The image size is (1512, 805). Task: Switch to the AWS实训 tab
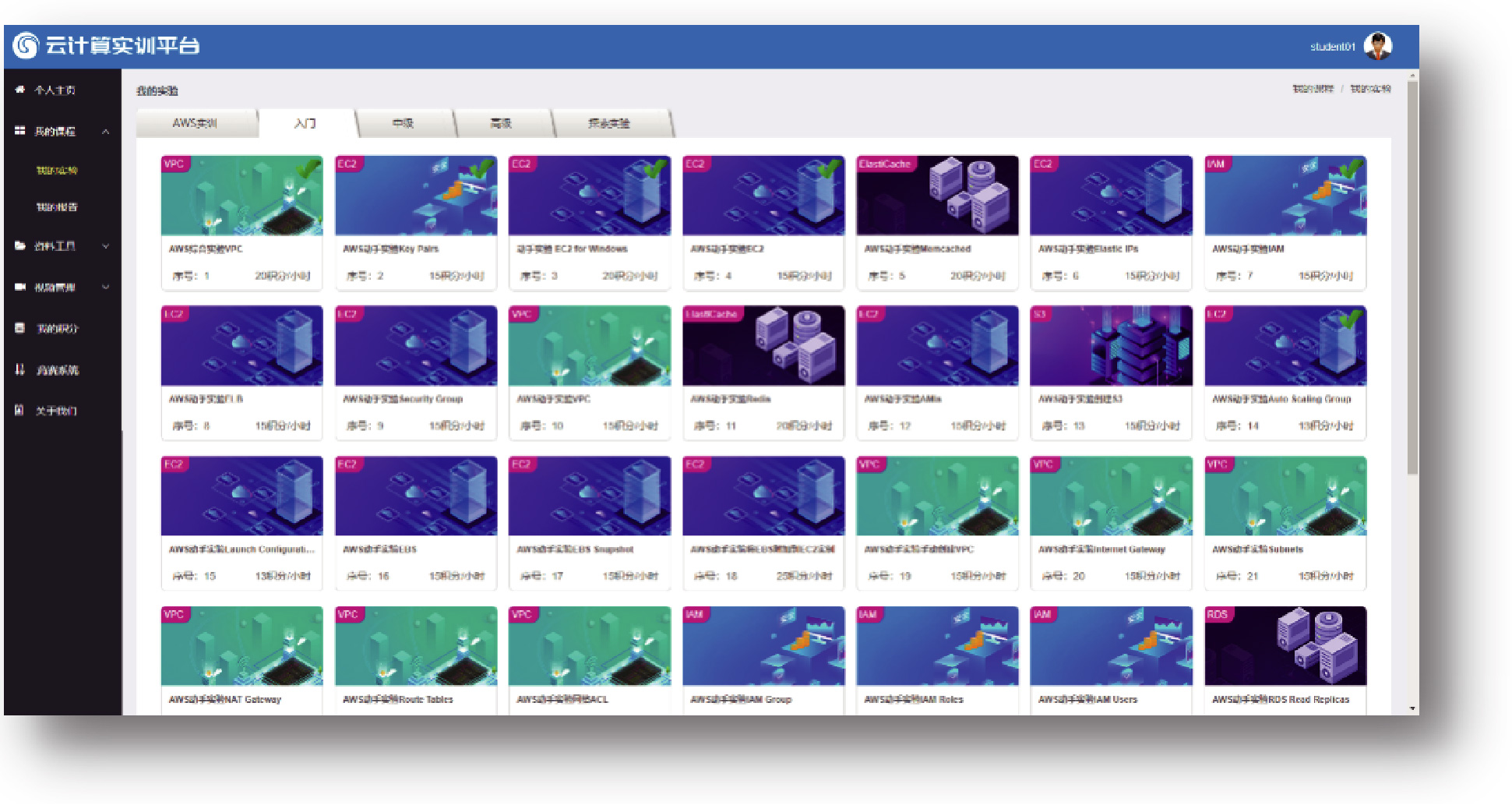pos(195,123)
